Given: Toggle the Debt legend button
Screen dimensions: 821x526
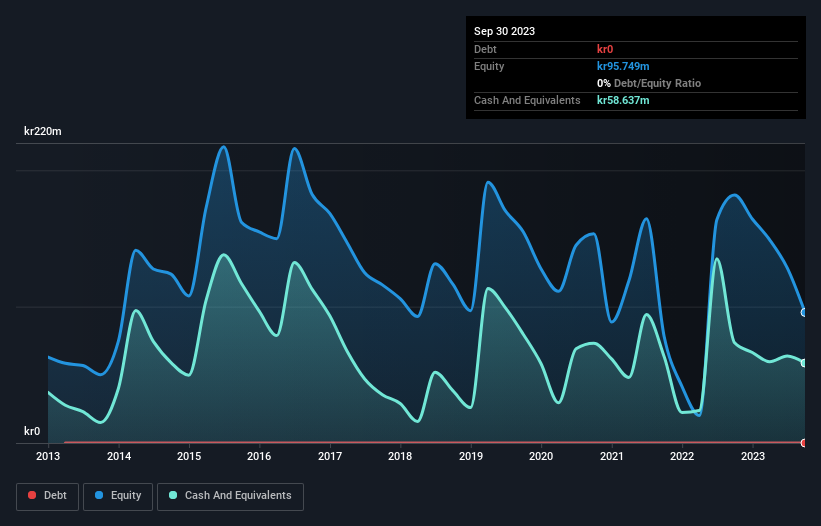Looking at the screenshot, I should point(48,496).
